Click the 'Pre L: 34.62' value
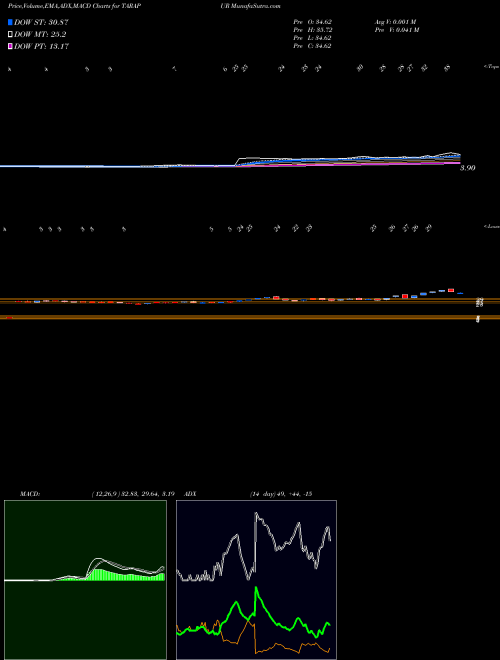 (312, 38)
